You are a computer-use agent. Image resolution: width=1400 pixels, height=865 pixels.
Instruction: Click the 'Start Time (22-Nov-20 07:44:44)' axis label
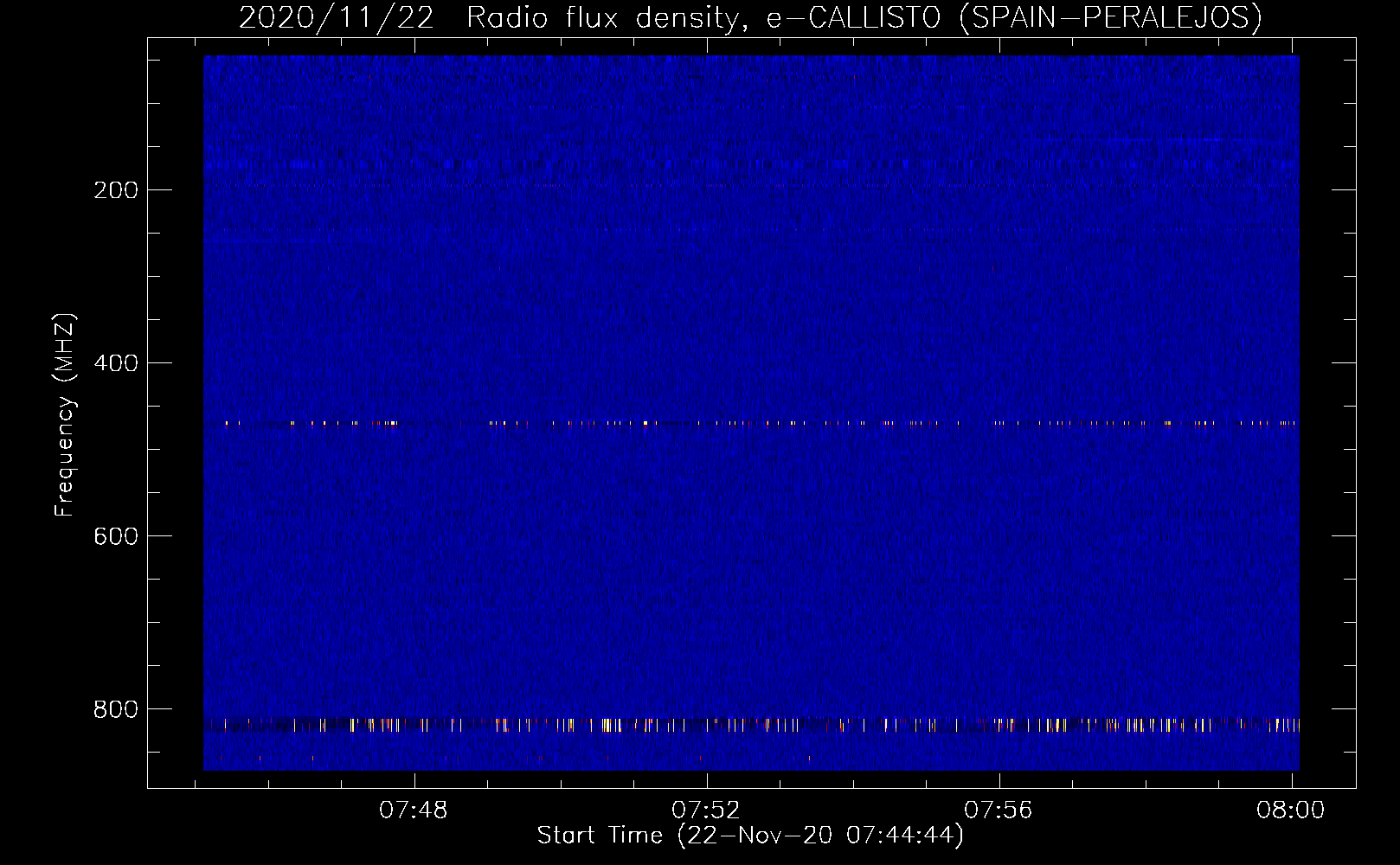750,835
